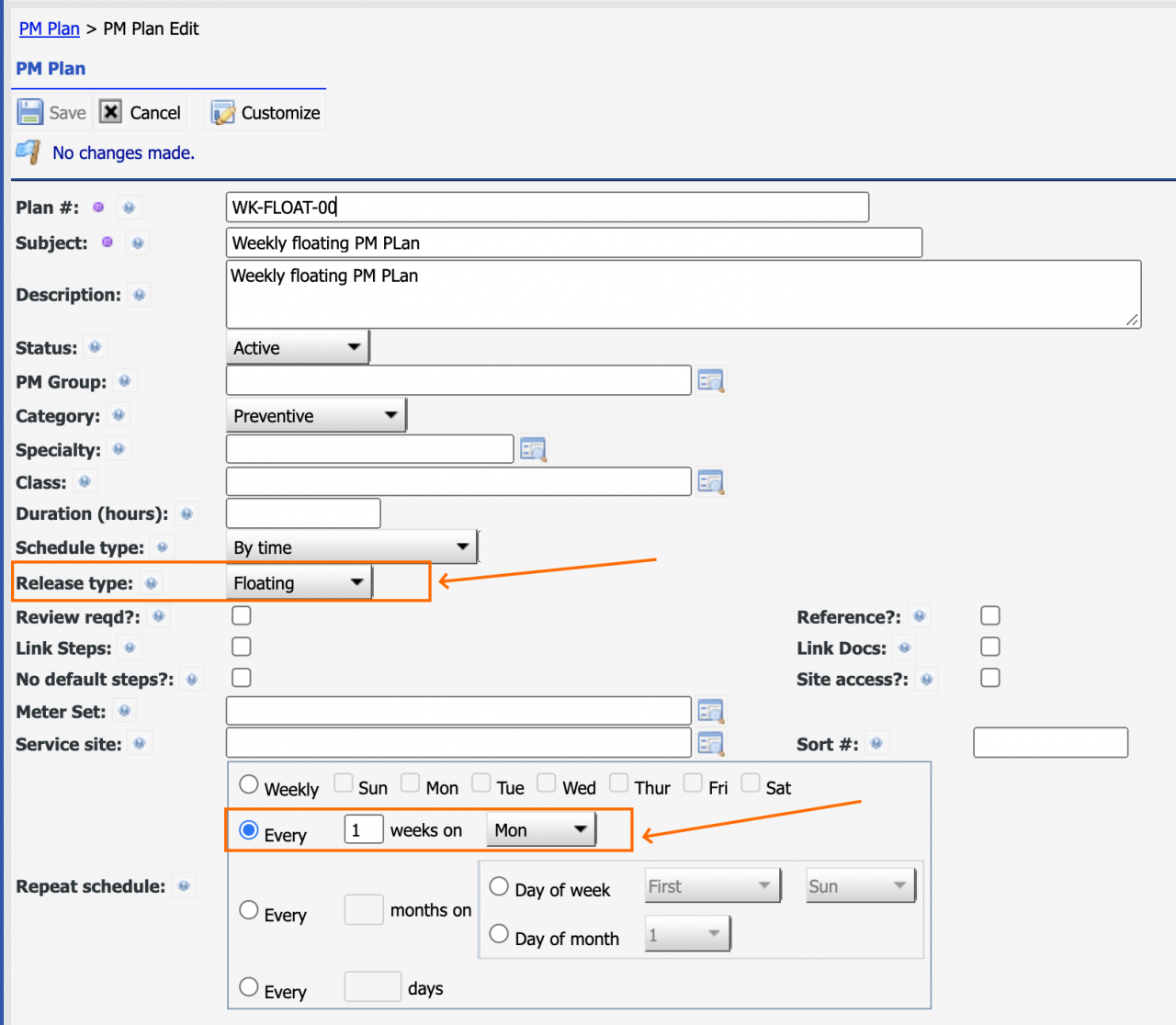Select the Day of month radio button
Screen dimensions: 1176x1025
[x=499, y=934]
